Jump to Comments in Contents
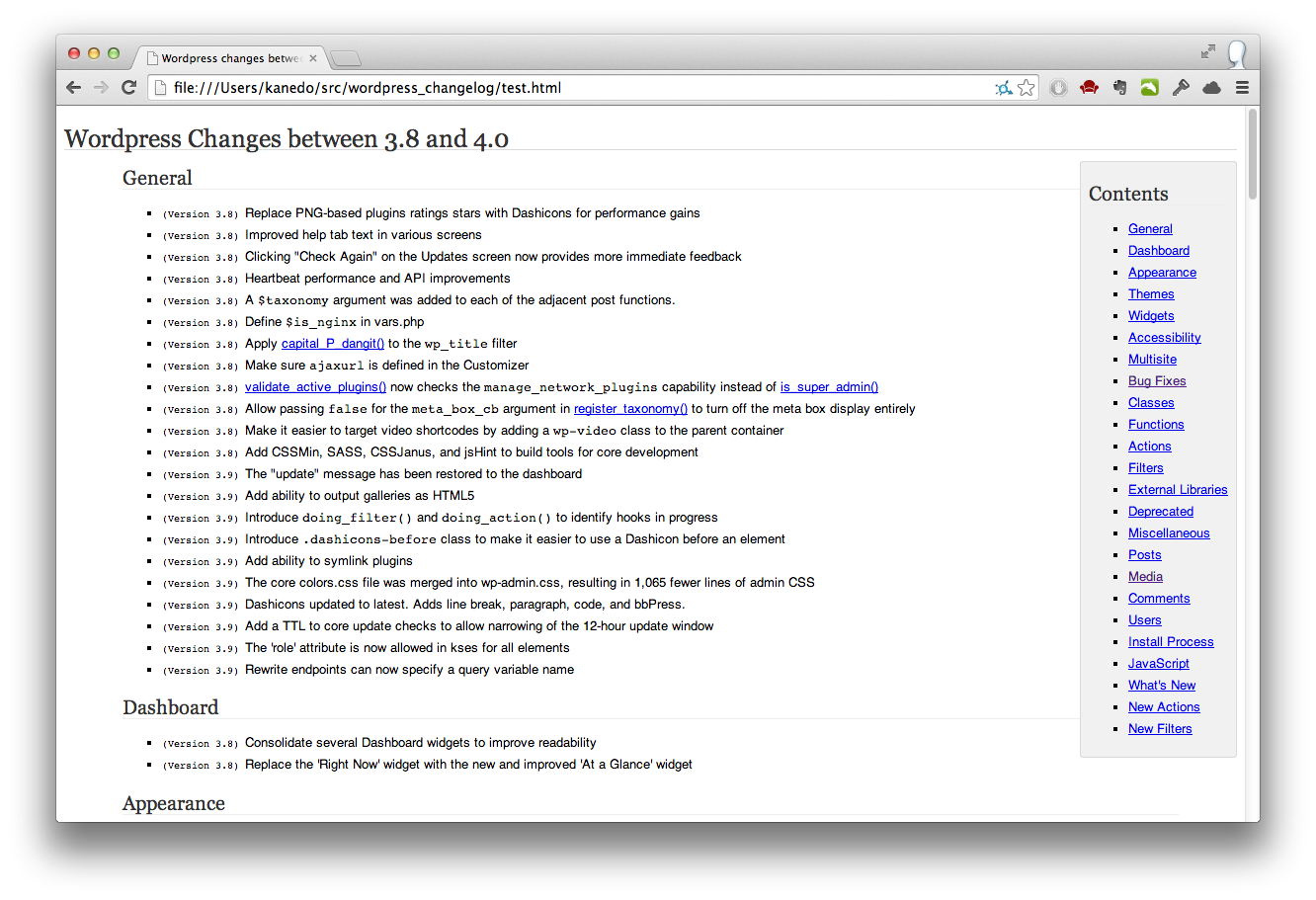The image size is (1316, 900). [1159, 598]
